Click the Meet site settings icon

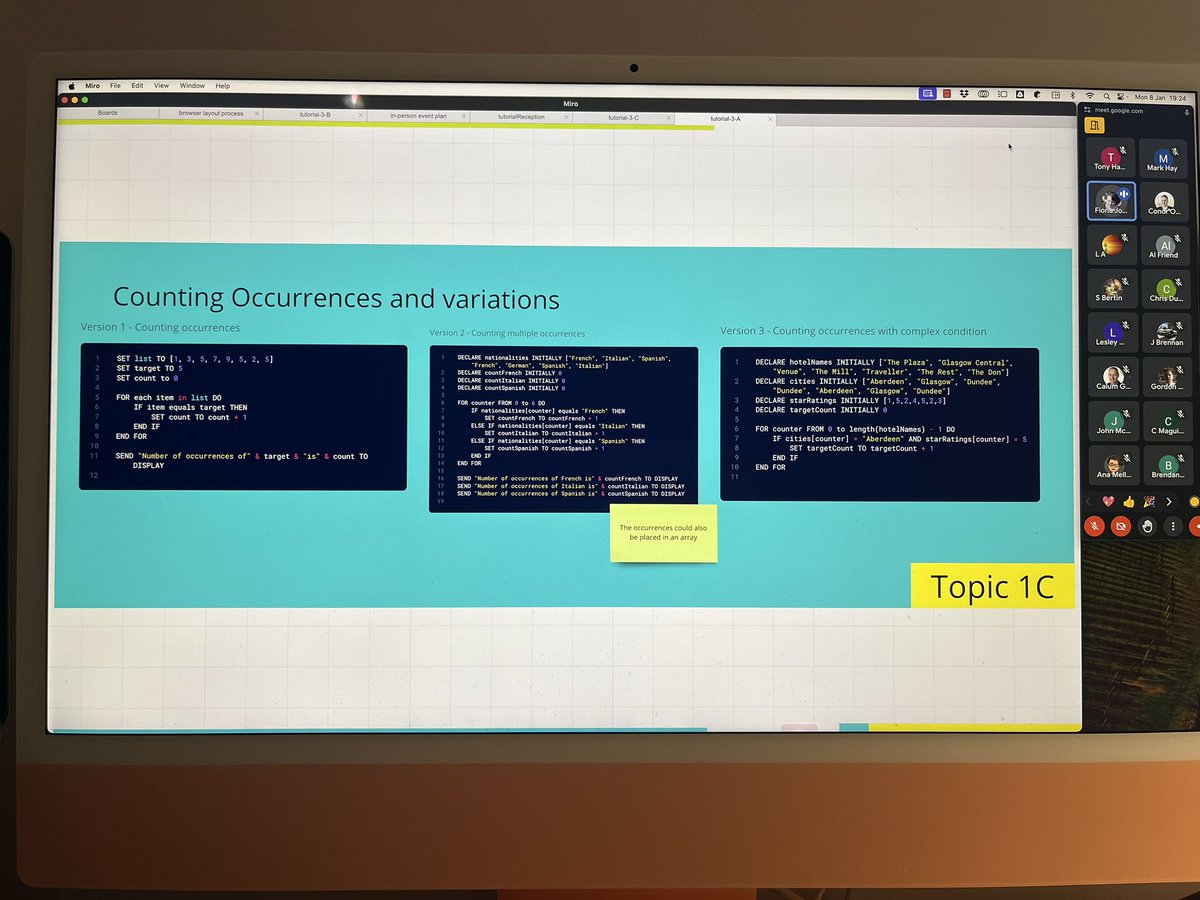(x=1085, y=112)
